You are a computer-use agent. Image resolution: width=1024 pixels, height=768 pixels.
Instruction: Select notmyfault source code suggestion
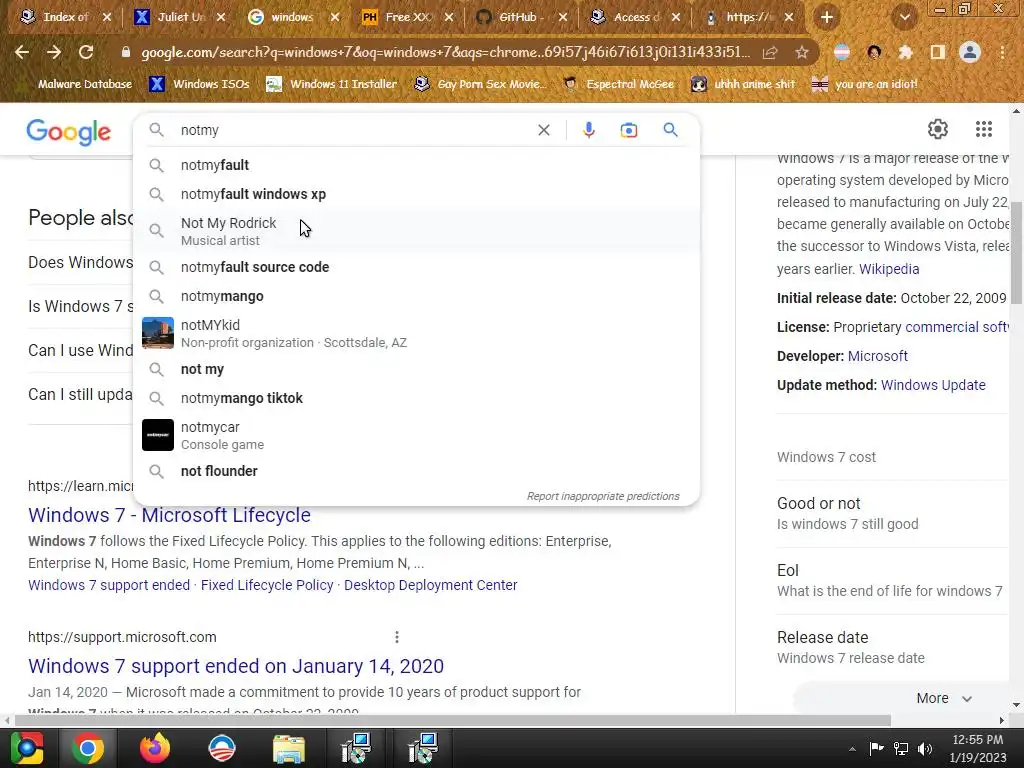(417, 267)
